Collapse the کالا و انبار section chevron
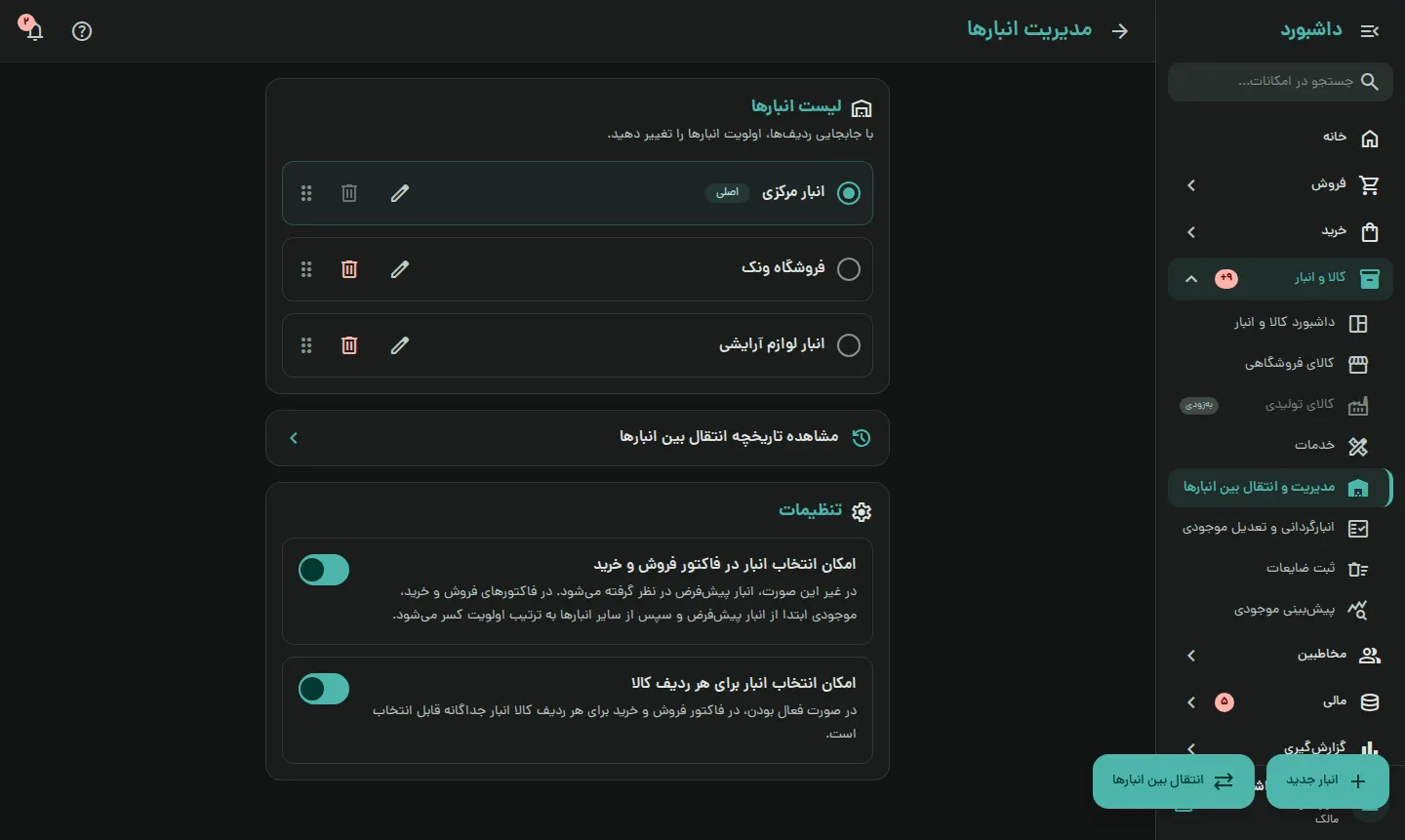The image size is (1405, 840). [1191, 279]
